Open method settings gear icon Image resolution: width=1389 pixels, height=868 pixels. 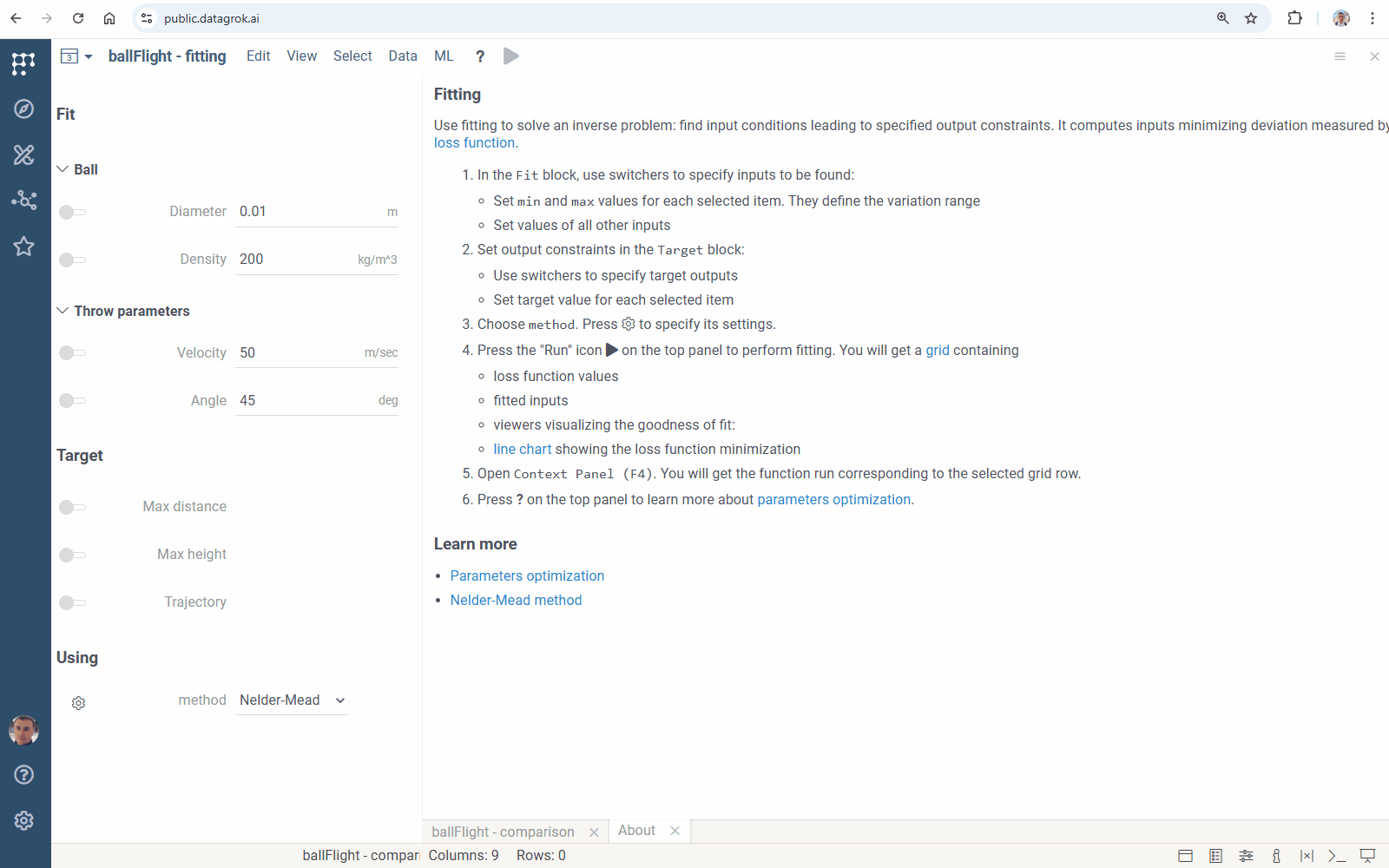78,703
